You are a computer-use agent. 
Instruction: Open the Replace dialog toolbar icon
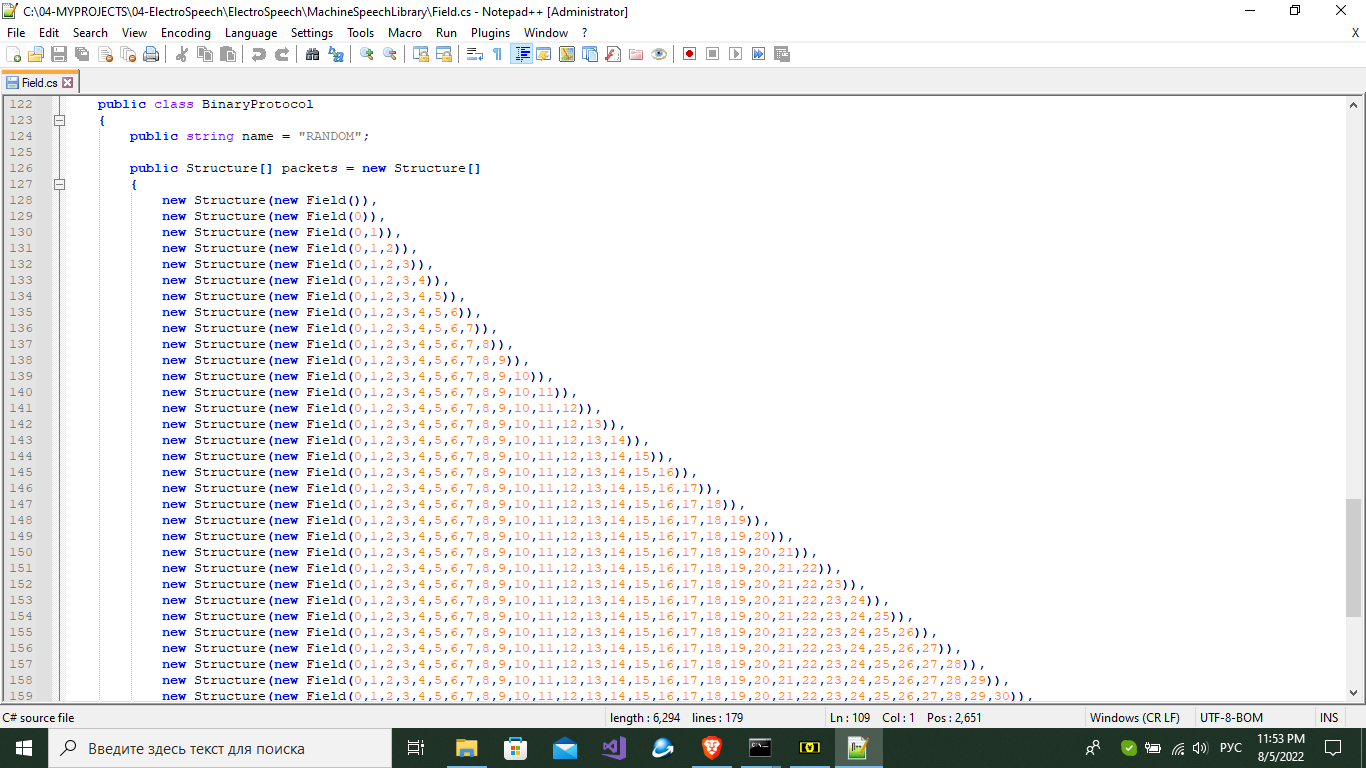point(335,54)
